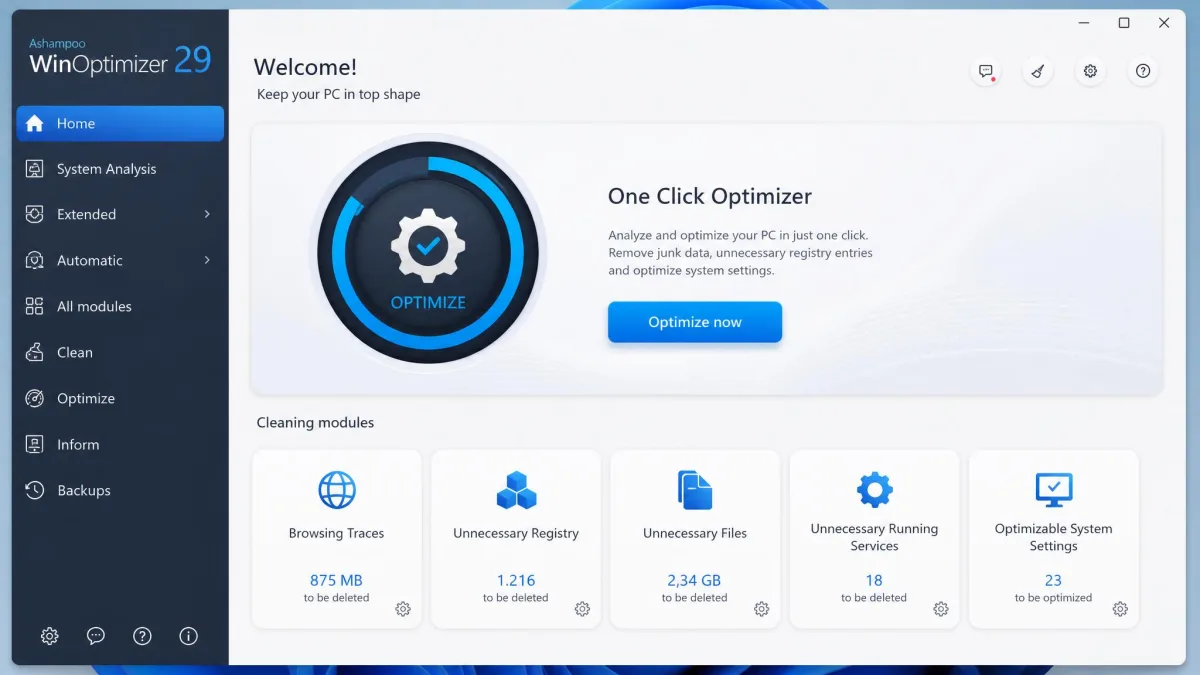Click the Cleaning modules heading
The width and height of the screenshot is (1200, 675).
pyautogui.click(x=315, y=422)
